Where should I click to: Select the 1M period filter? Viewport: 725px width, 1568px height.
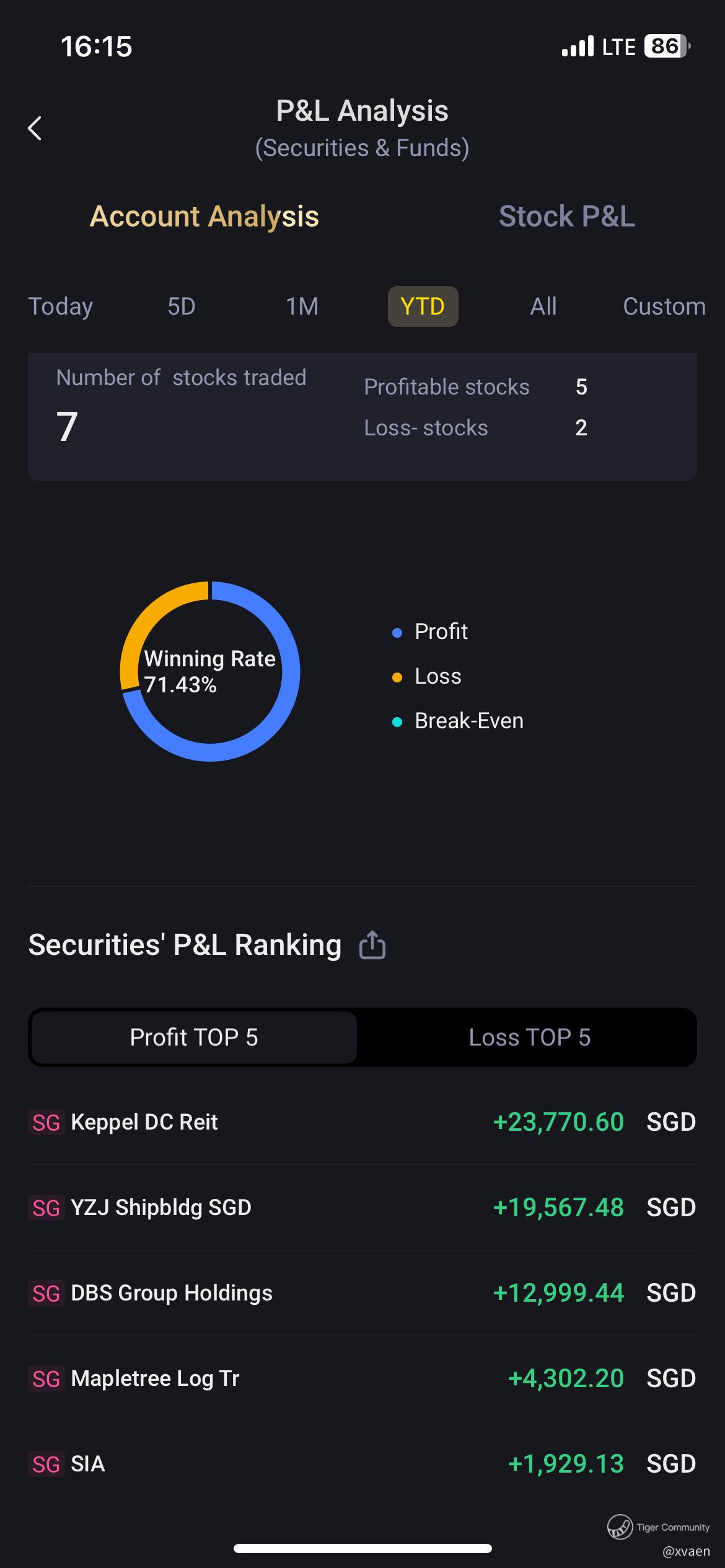tap(302, 307)
